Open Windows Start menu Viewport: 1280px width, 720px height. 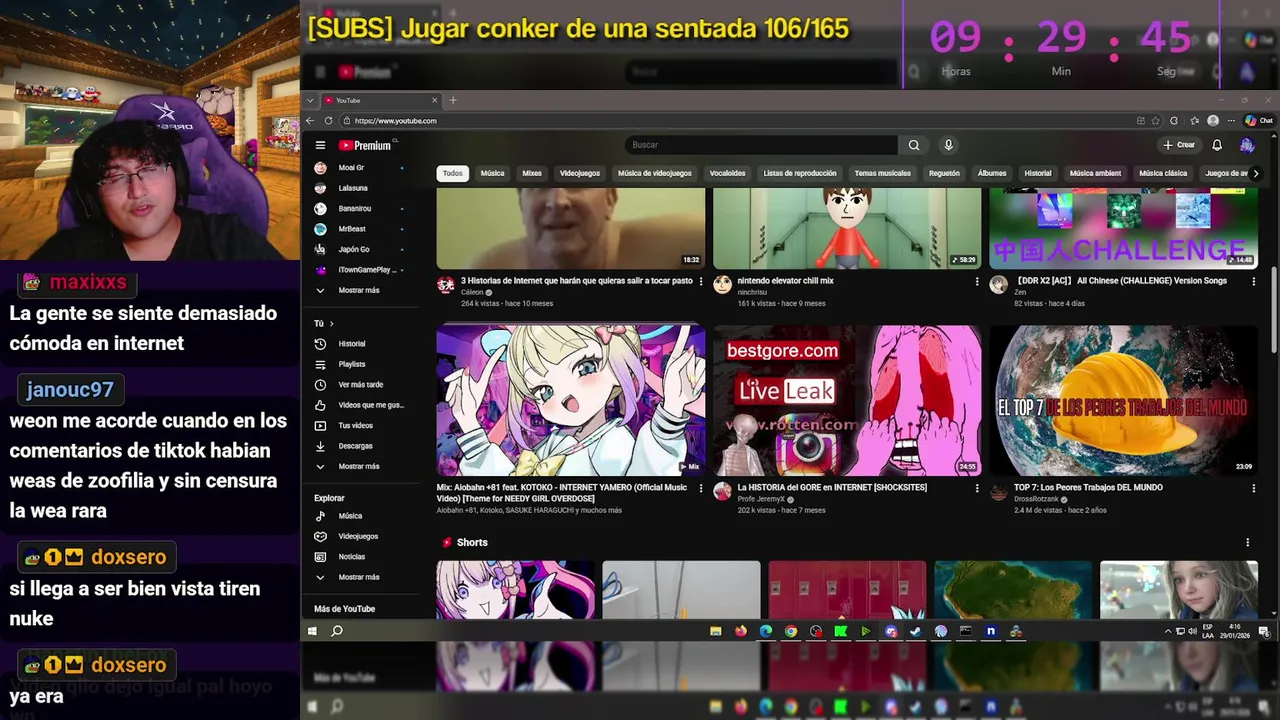[x=312, y=631]
